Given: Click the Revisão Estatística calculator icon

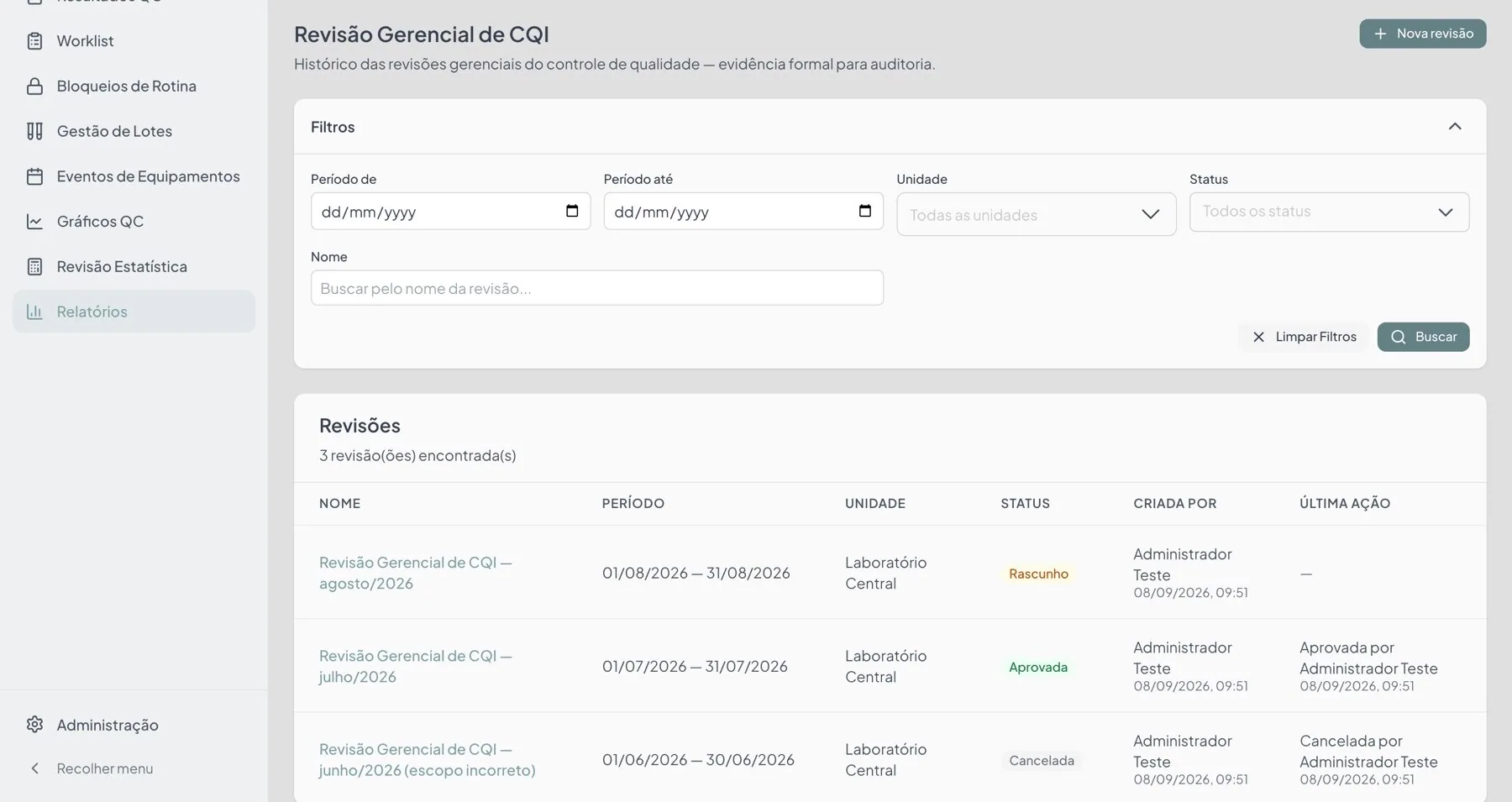Looking at the screenshot, I should point(34,267).
